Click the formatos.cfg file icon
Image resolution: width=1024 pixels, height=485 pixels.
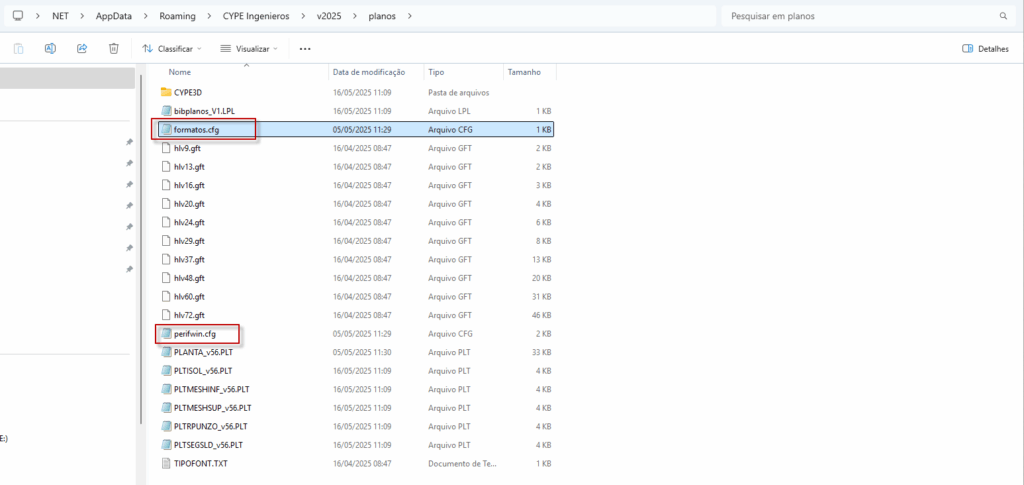[166, 129]
